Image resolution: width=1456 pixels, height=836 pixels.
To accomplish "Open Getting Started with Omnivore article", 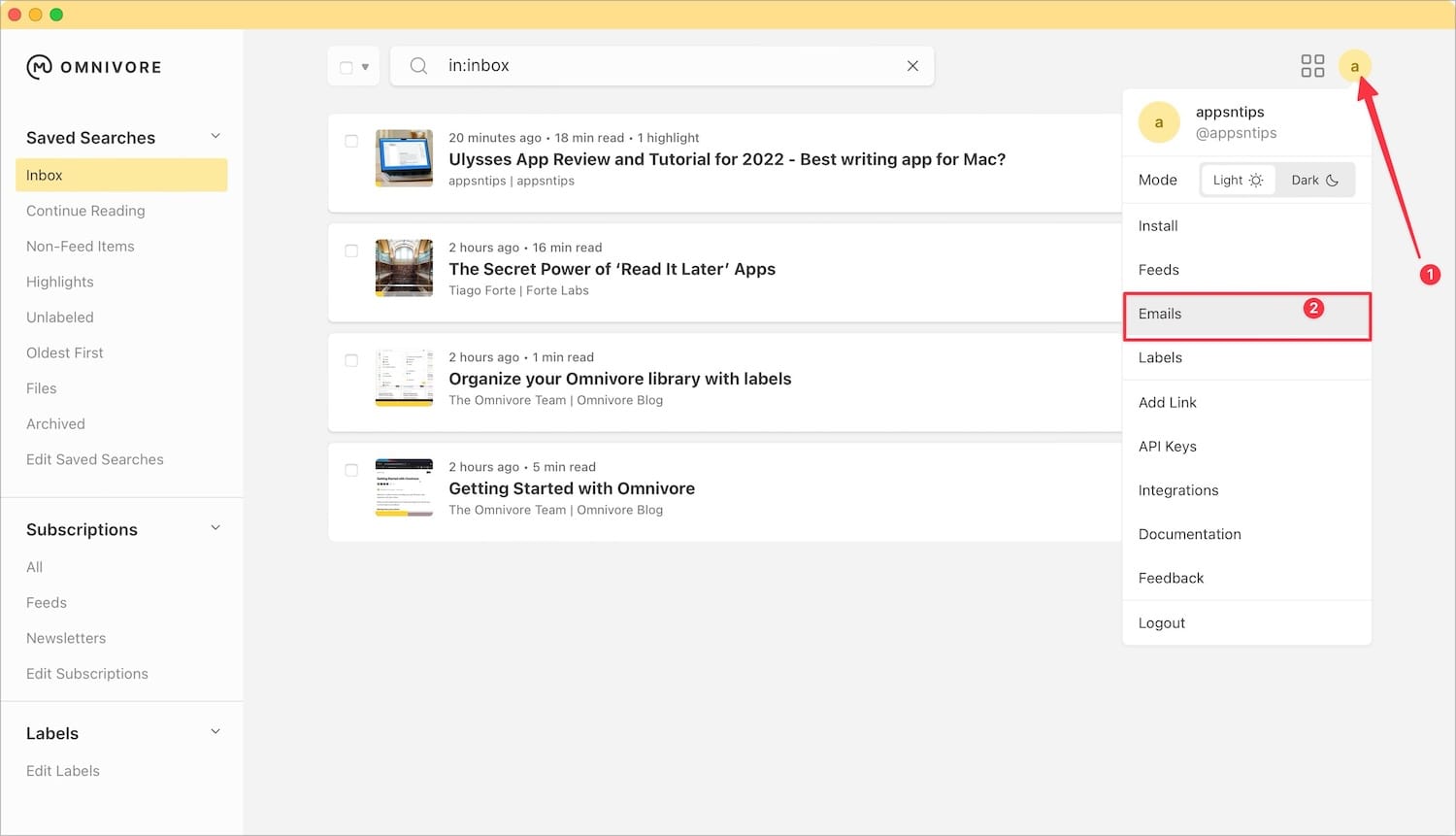I will click(x=572, y=488).
